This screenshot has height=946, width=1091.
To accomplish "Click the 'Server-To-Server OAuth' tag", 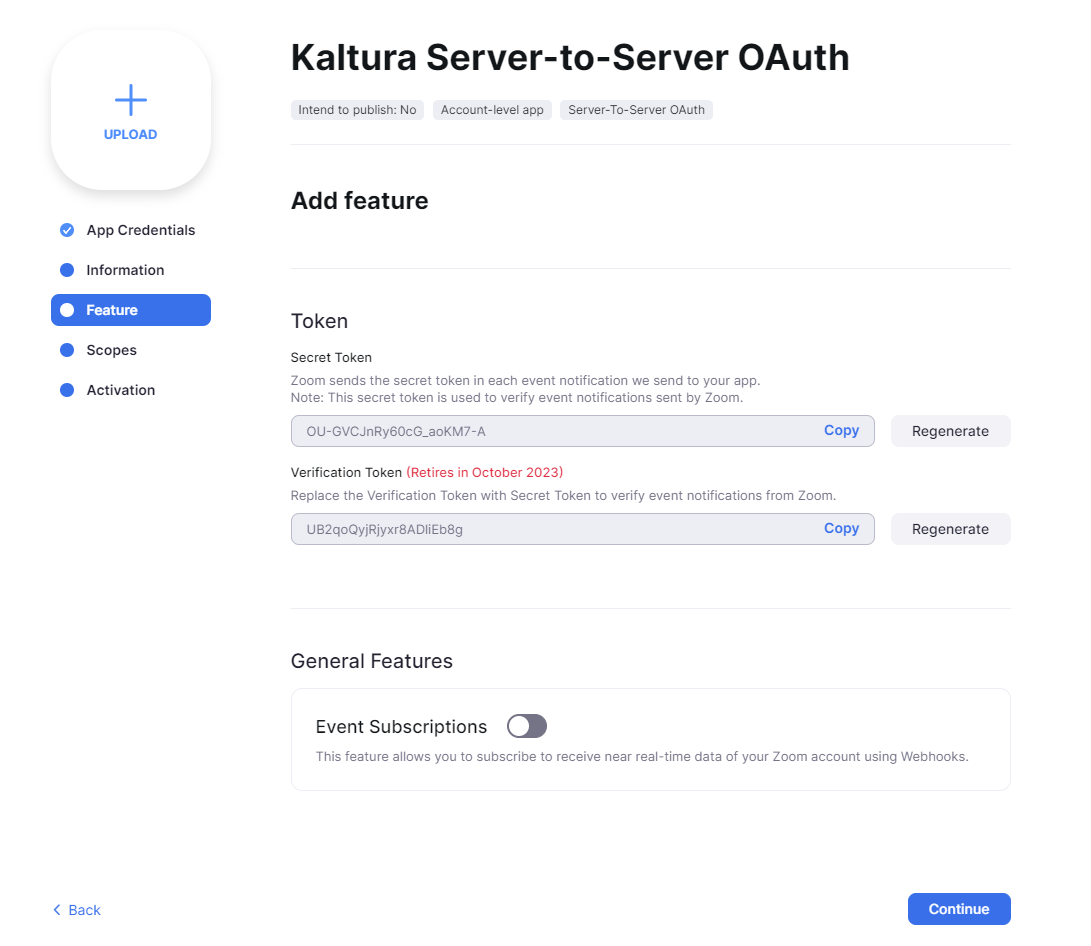I will 636,110.
